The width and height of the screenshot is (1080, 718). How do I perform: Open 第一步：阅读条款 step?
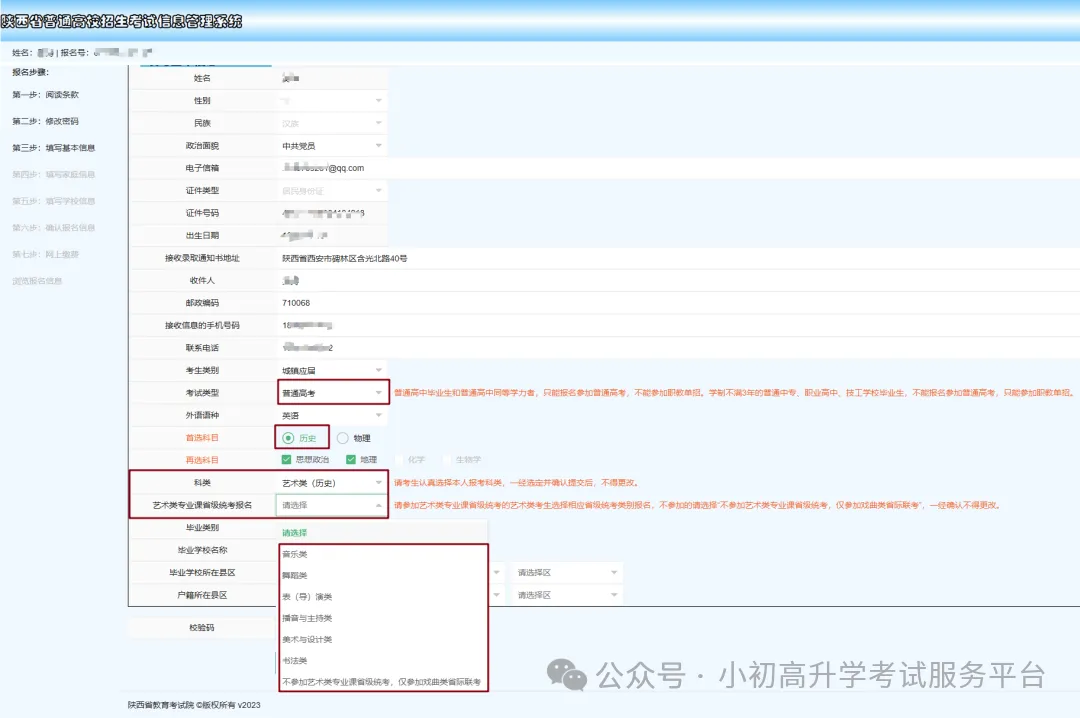point(45,95)
